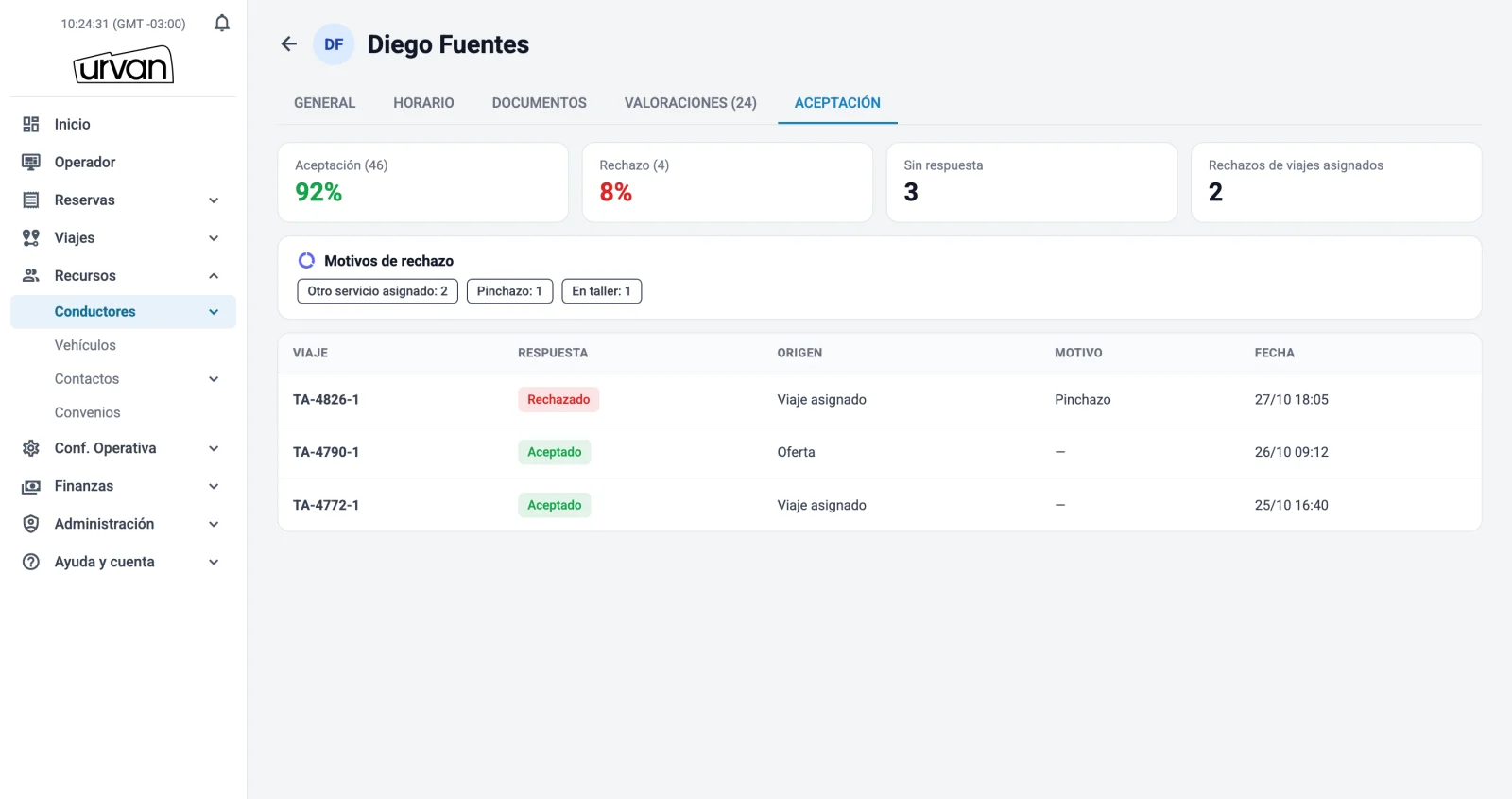The width and height of the screenshot is (1512, 799).
Task: Expand the Ayuda y cuenta chevron
Action: coord(214,562)
